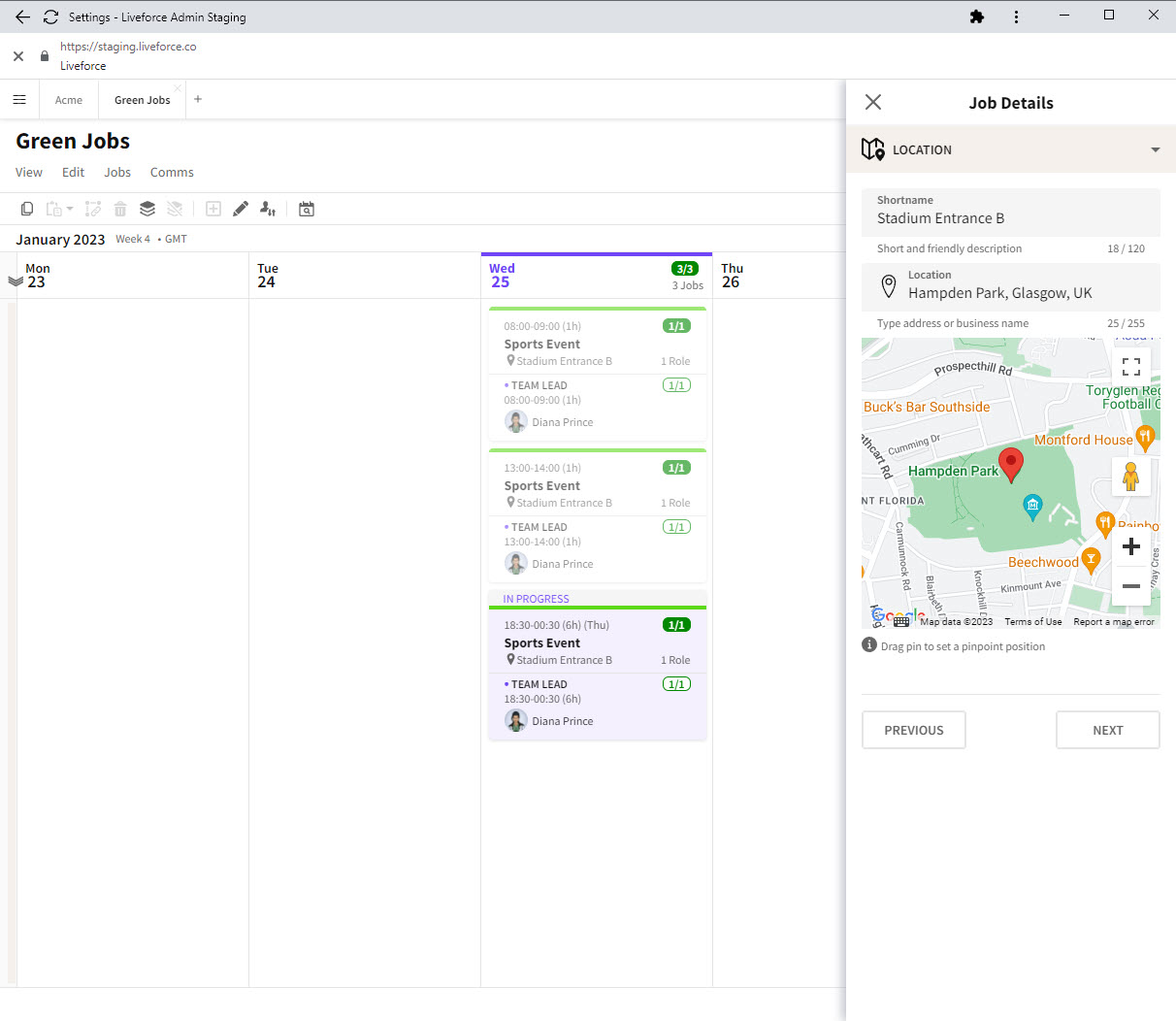Click the PREVIOUS button

point(913,730)
